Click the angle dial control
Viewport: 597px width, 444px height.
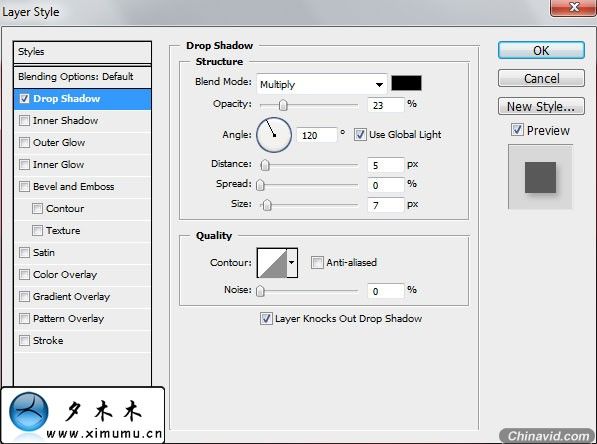[274, 135]
